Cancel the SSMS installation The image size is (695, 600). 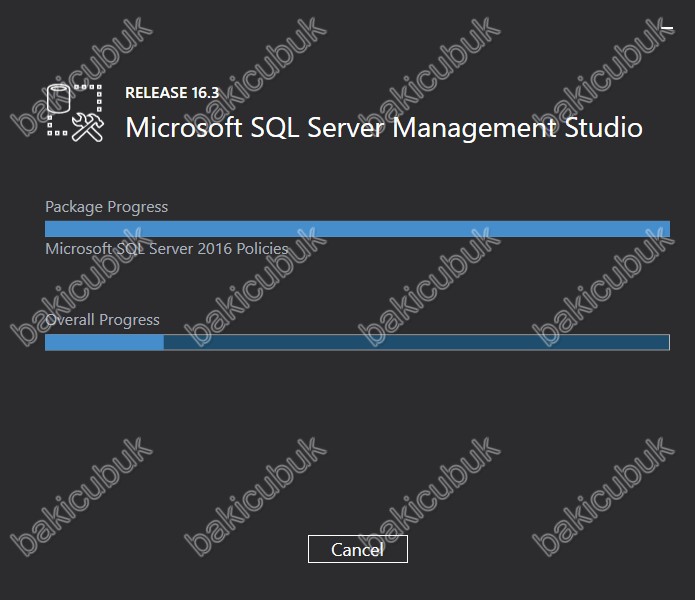pos(358,549)
